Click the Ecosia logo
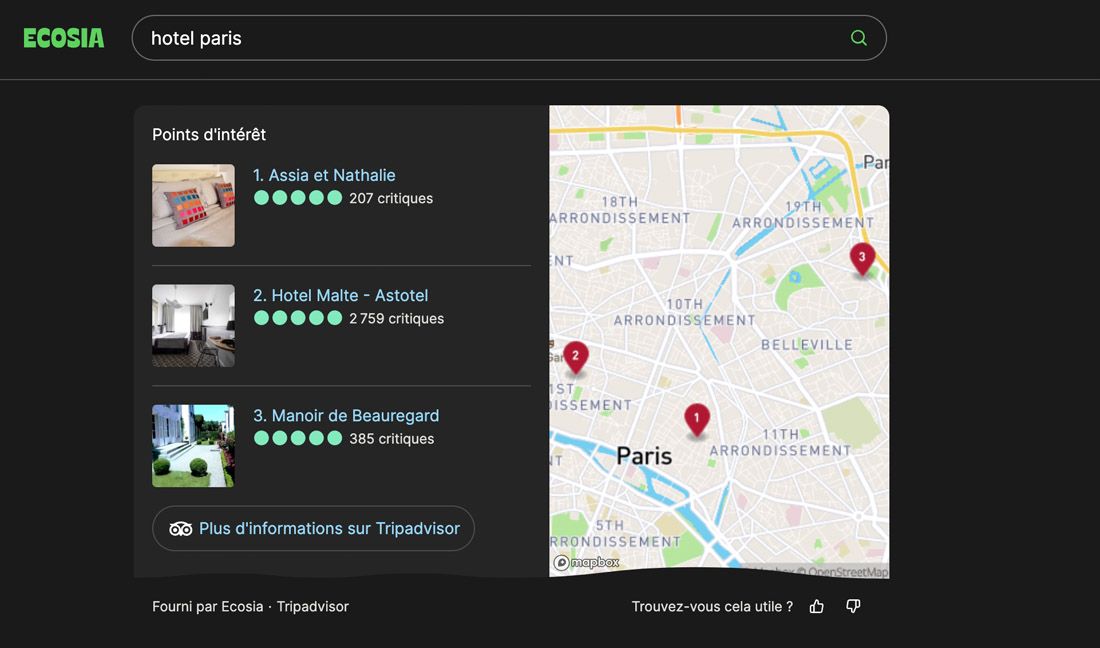 63,38
